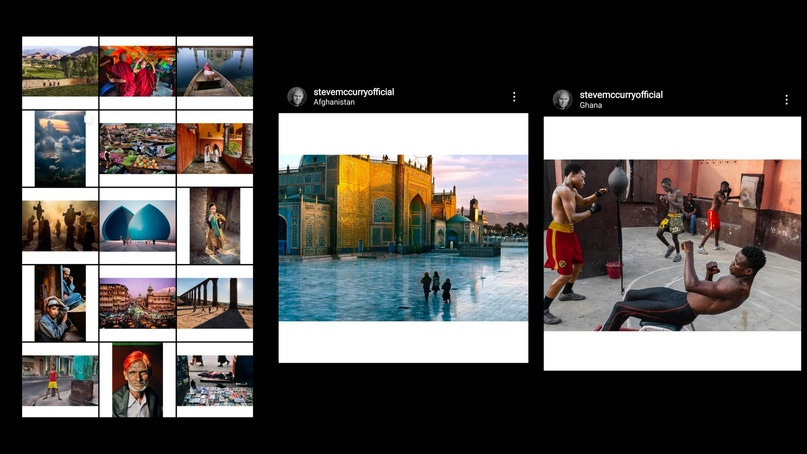Open stevemccurryofficial username on Ghana post

(621, 95)
